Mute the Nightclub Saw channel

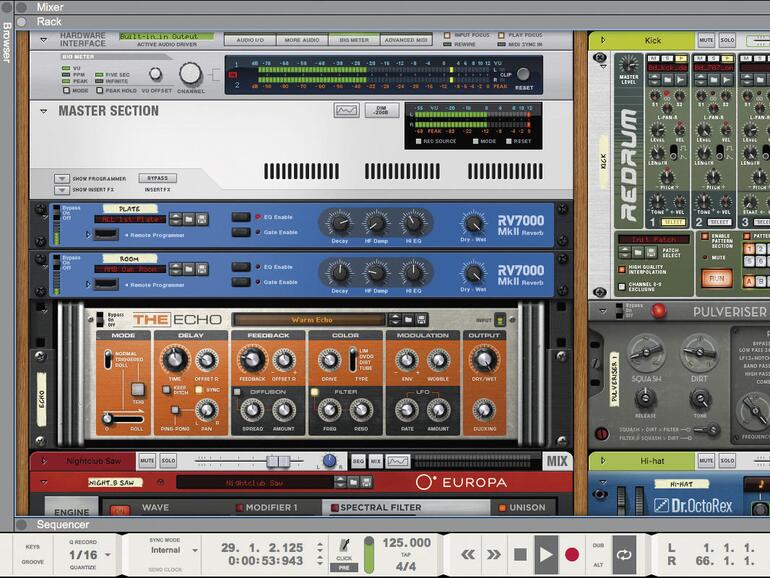pos(147,461)
